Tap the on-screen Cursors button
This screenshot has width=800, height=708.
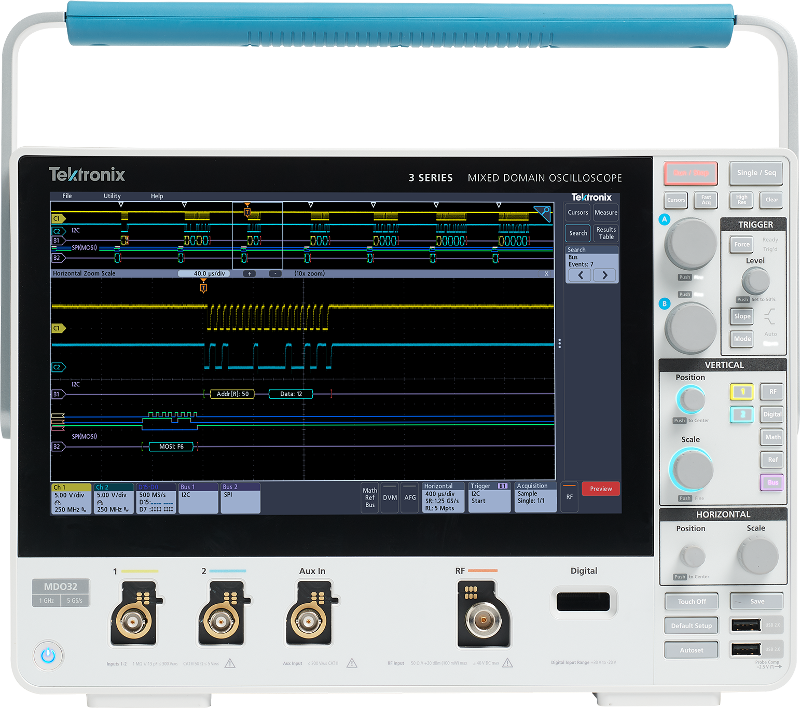click(578, 213)
